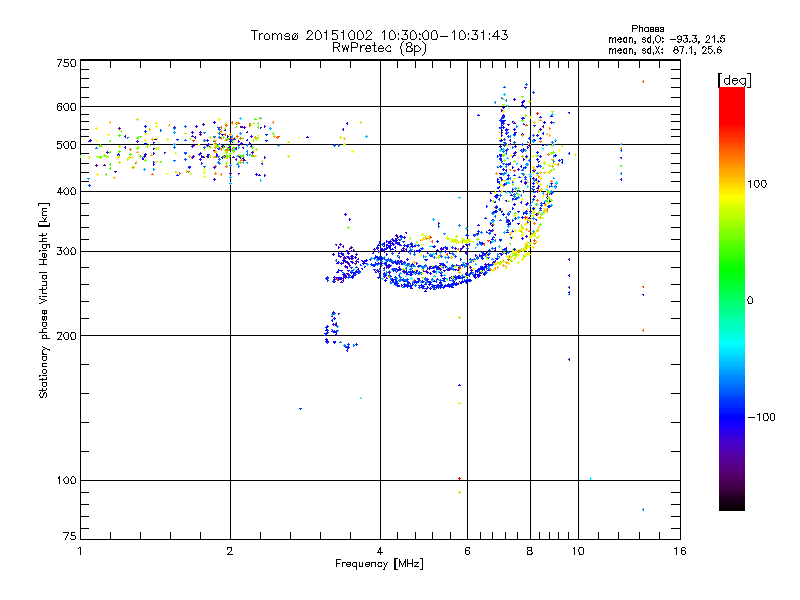800x600 pixels.
Task: Click the y-axis tick label '750'
Action: click(66, 63)
